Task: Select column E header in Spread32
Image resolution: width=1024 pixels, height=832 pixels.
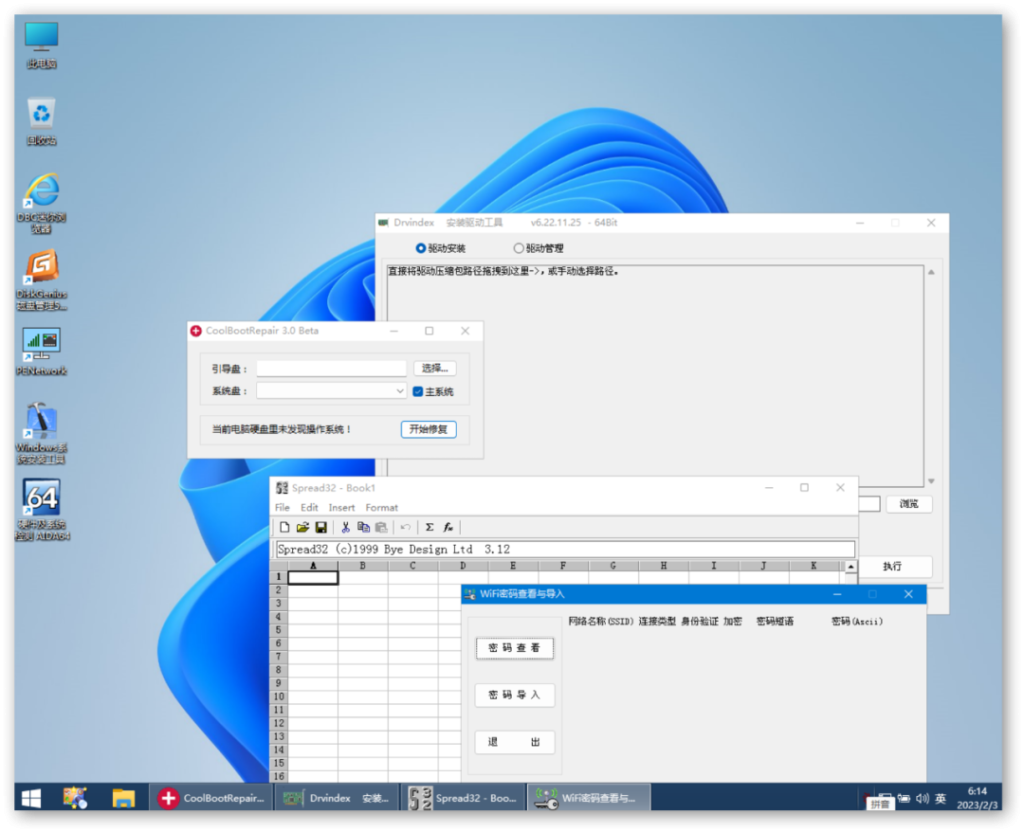Action: [x=513, y=566]
